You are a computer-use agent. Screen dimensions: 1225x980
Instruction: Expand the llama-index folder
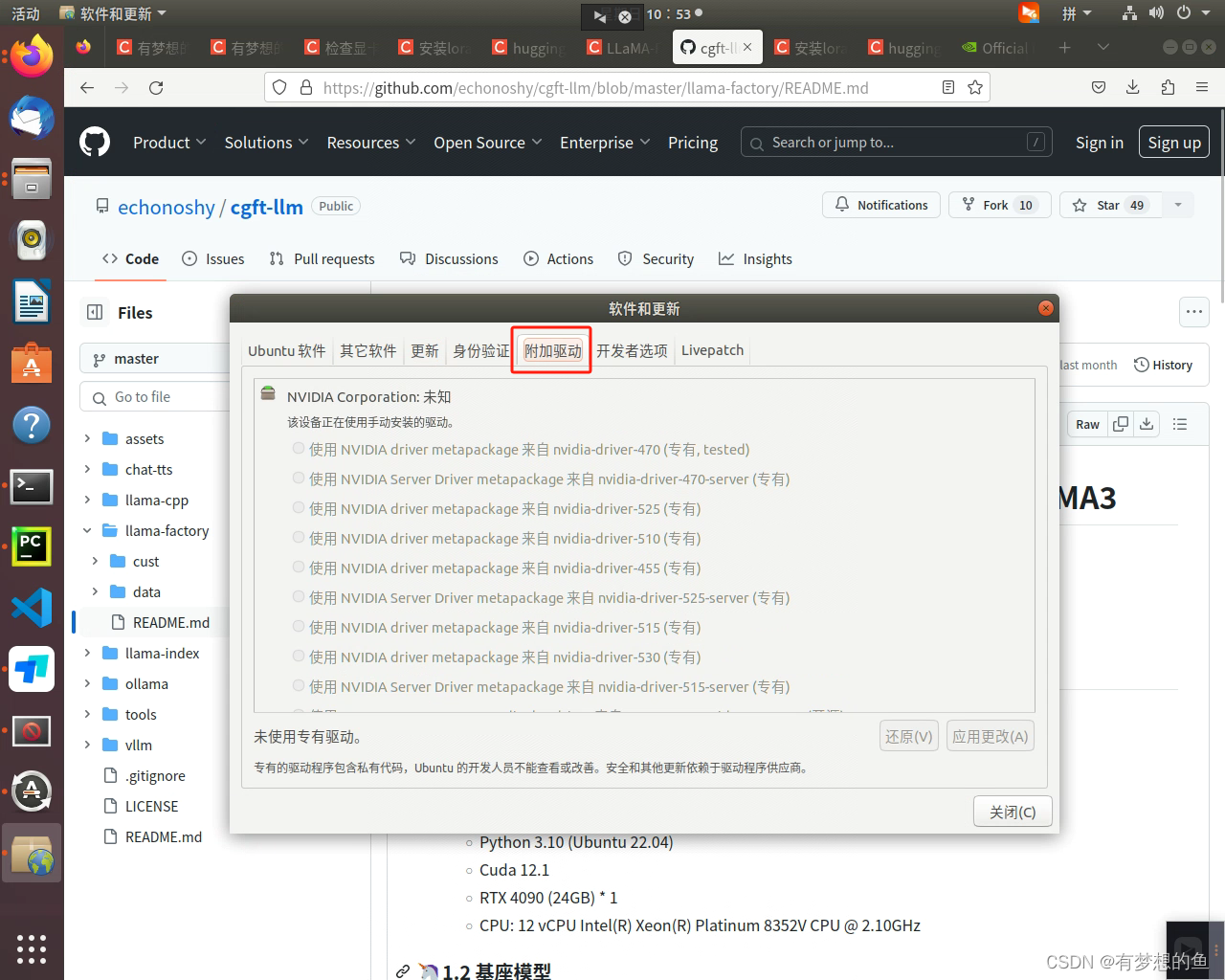pyautogui.click(x=87, y=653)
